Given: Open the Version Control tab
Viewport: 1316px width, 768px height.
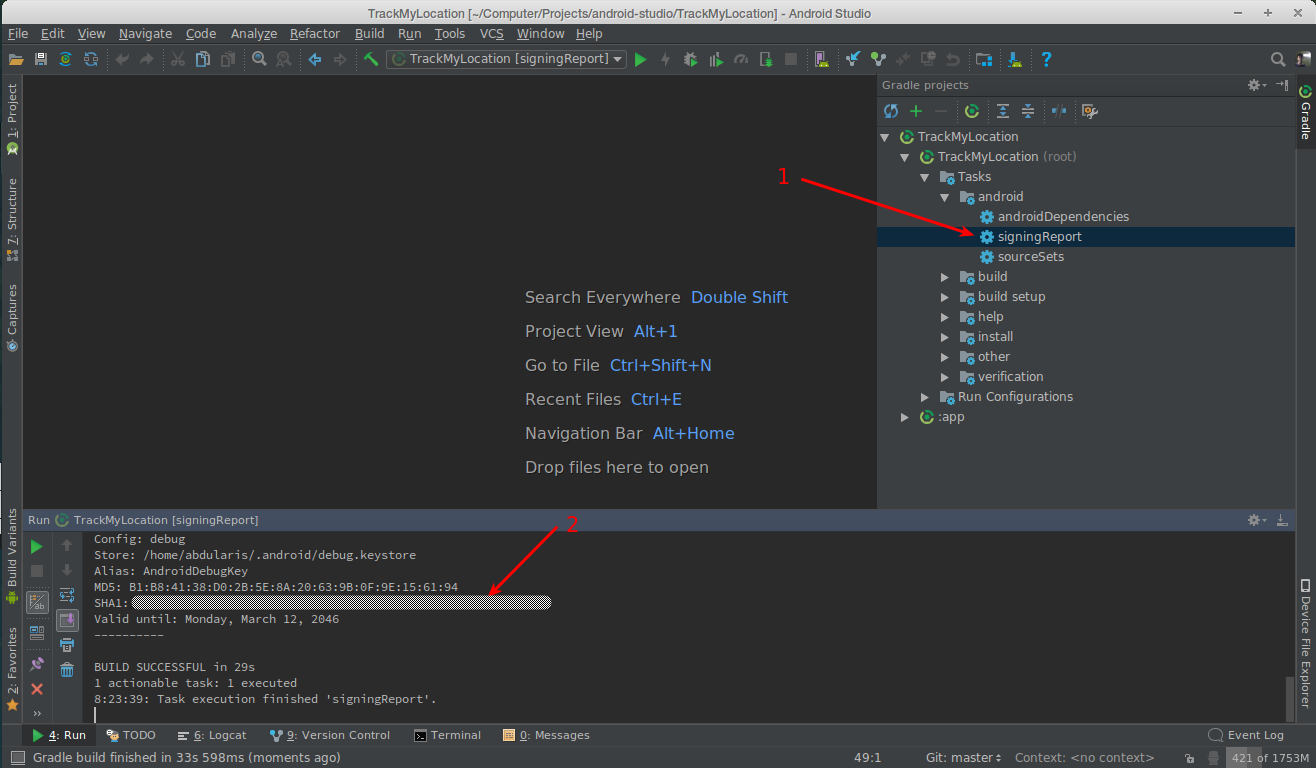Looking at the screenshot, I should [x=330, y=735].
